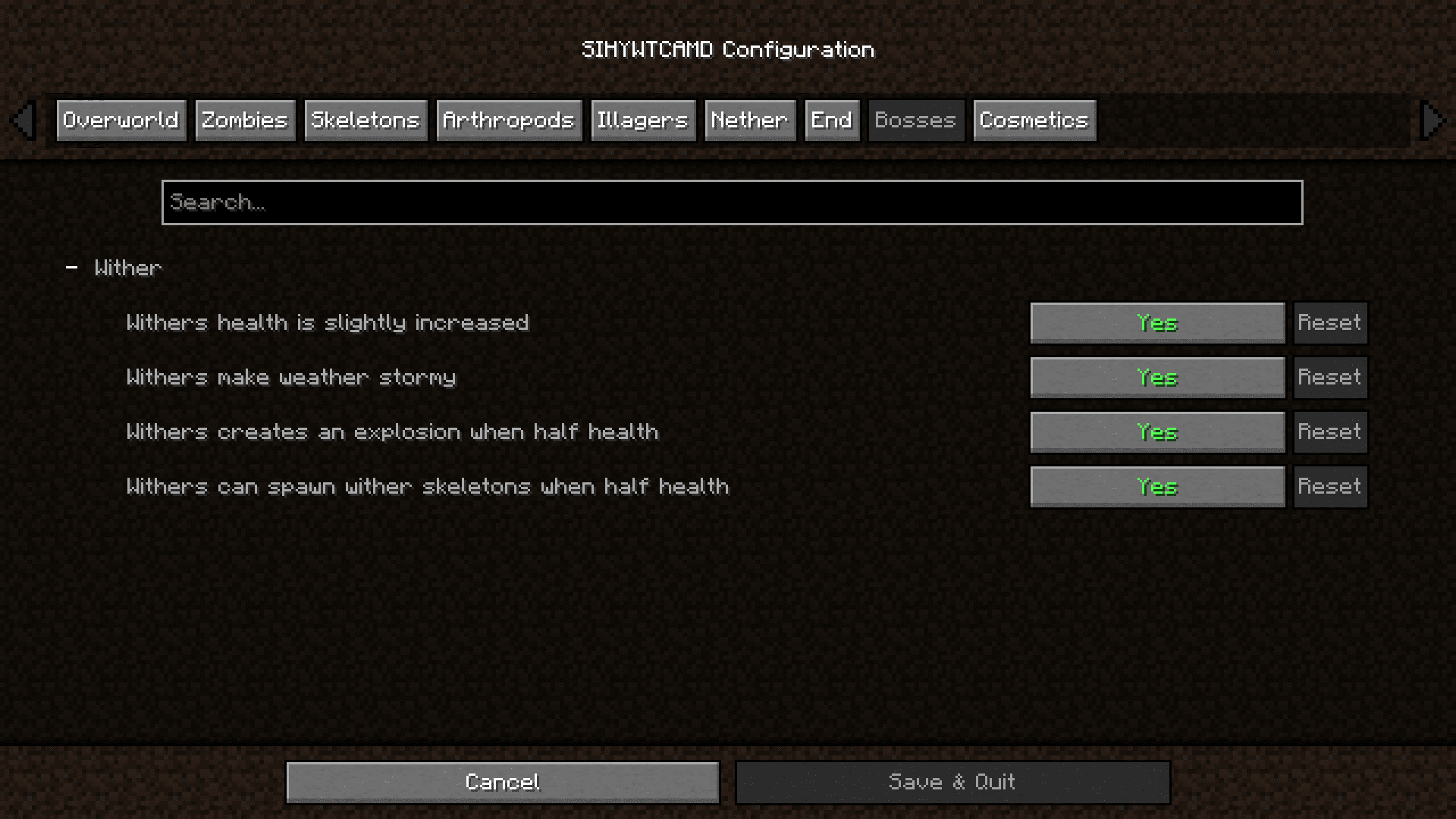This screenshot has height=819, width=1456.
Task: Open the Zombies configuration tab
Action: click(244, 120)
